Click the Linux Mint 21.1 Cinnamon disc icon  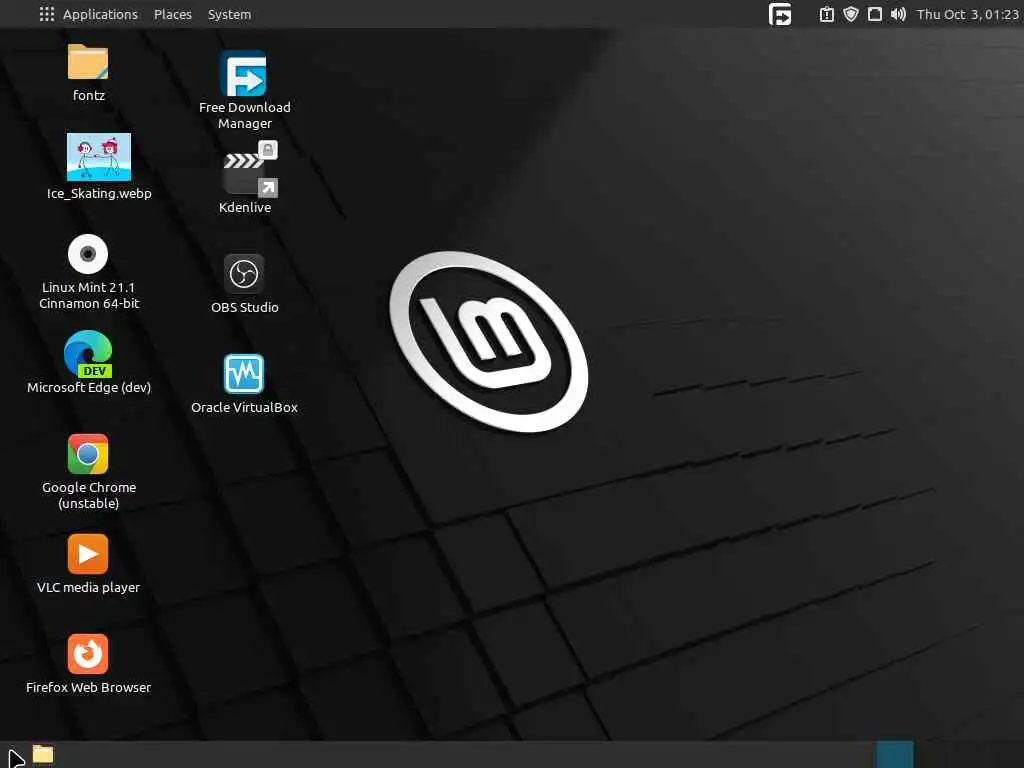88,254
